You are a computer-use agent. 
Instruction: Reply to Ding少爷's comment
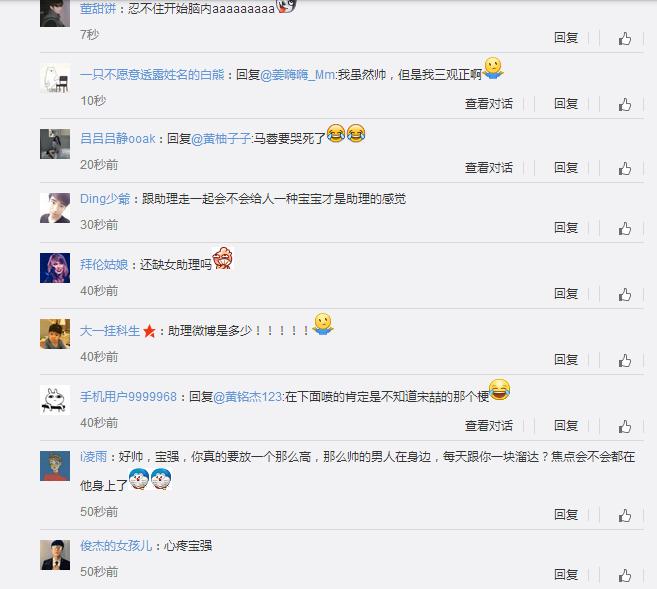click(566, 227)
